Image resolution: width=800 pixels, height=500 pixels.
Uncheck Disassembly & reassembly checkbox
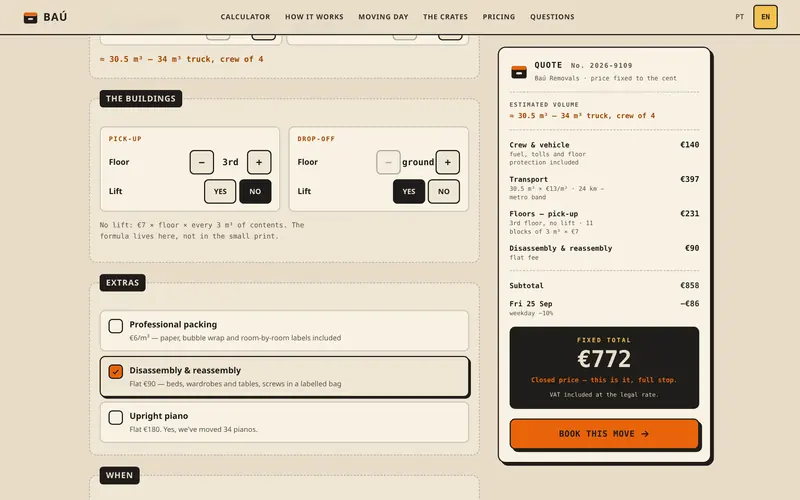[x=116, y=371]
